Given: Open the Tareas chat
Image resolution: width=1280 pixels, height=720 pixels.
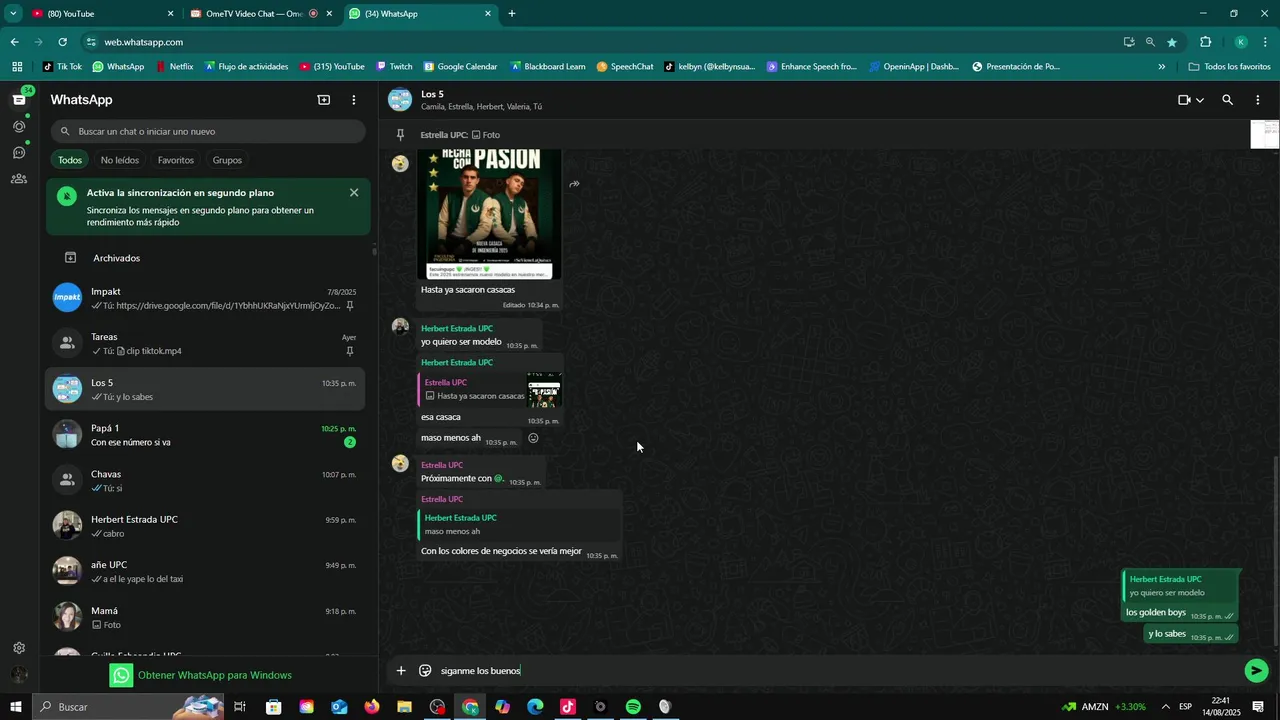Looking at the screenshot, I should [x=206, y=344].
